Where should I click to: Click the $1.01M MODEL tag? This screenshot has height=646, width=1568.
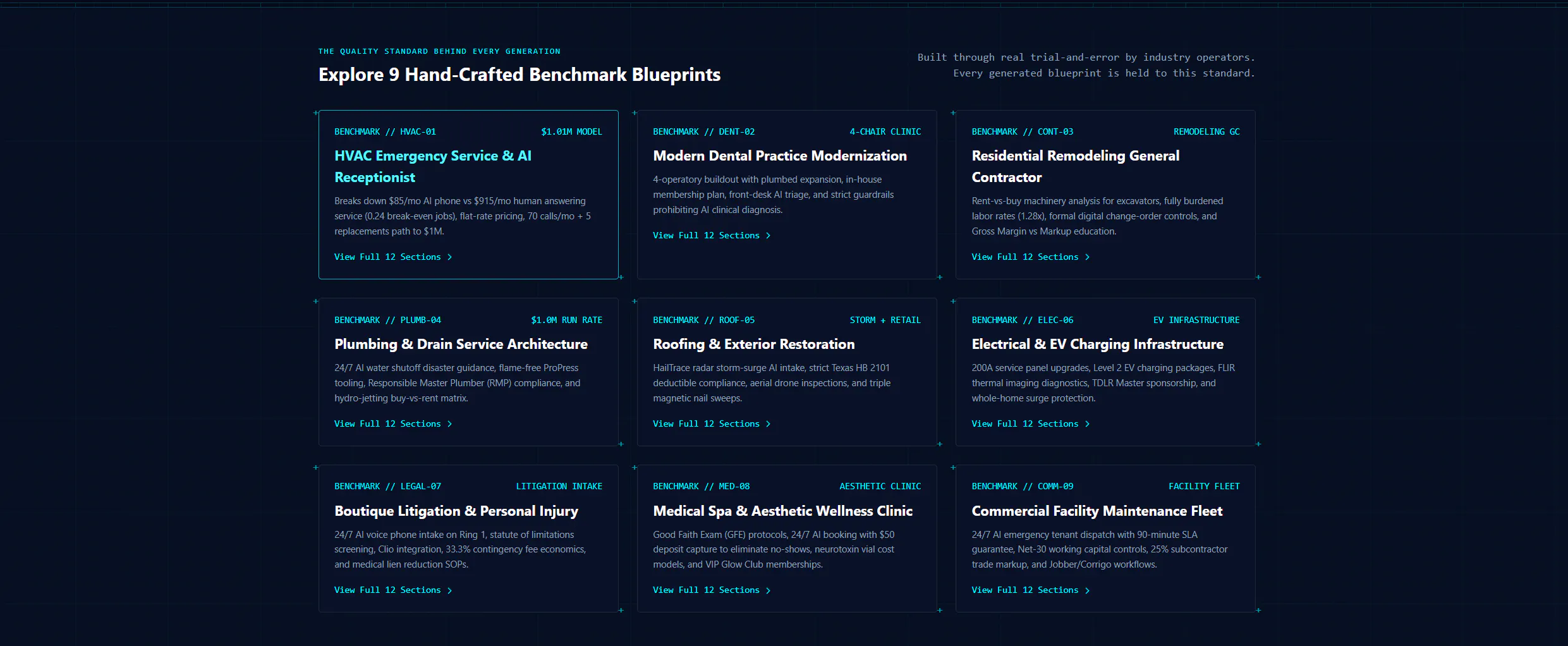click(572, 132)
